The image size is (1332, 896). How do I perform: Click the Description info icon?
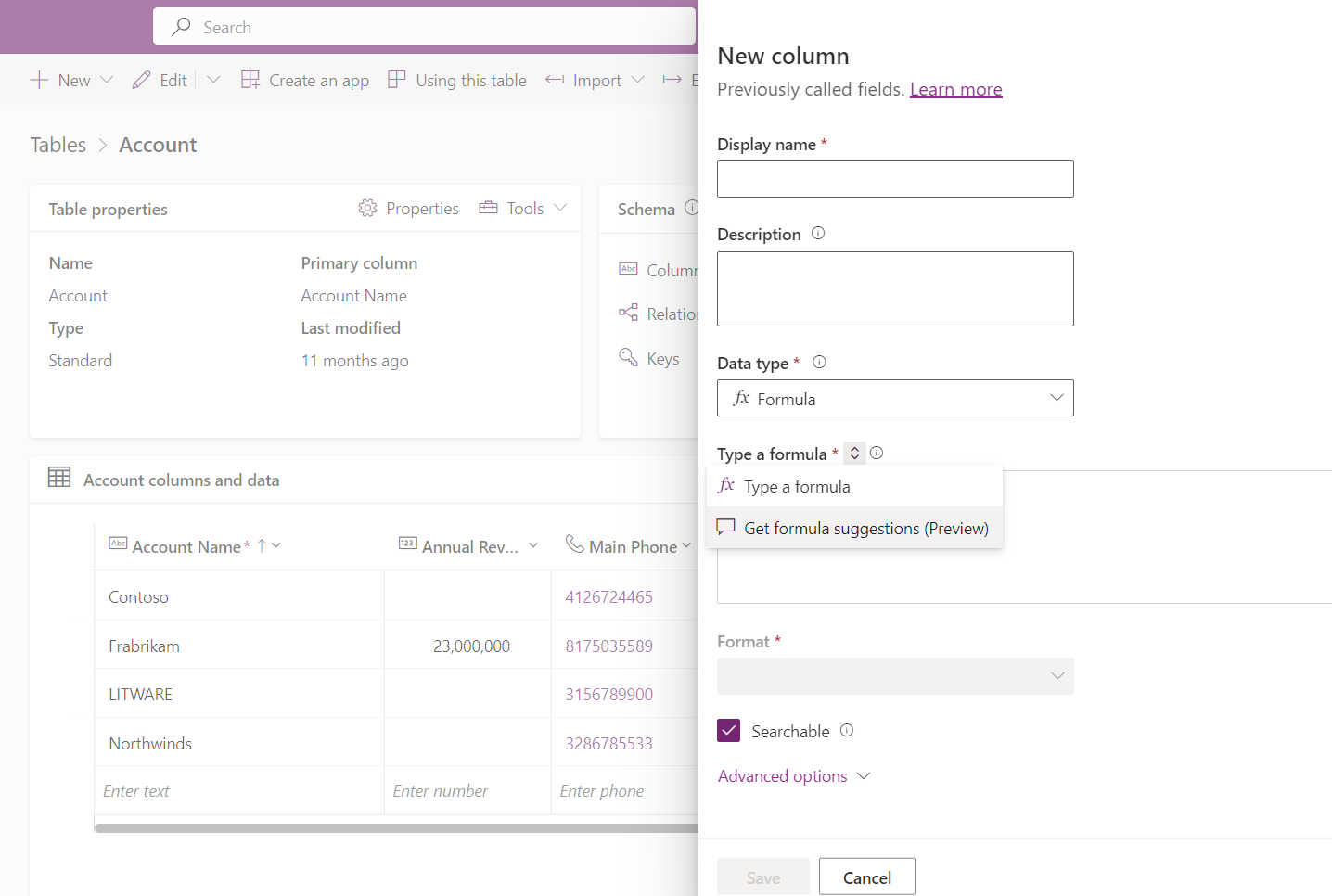click(818, 234)
